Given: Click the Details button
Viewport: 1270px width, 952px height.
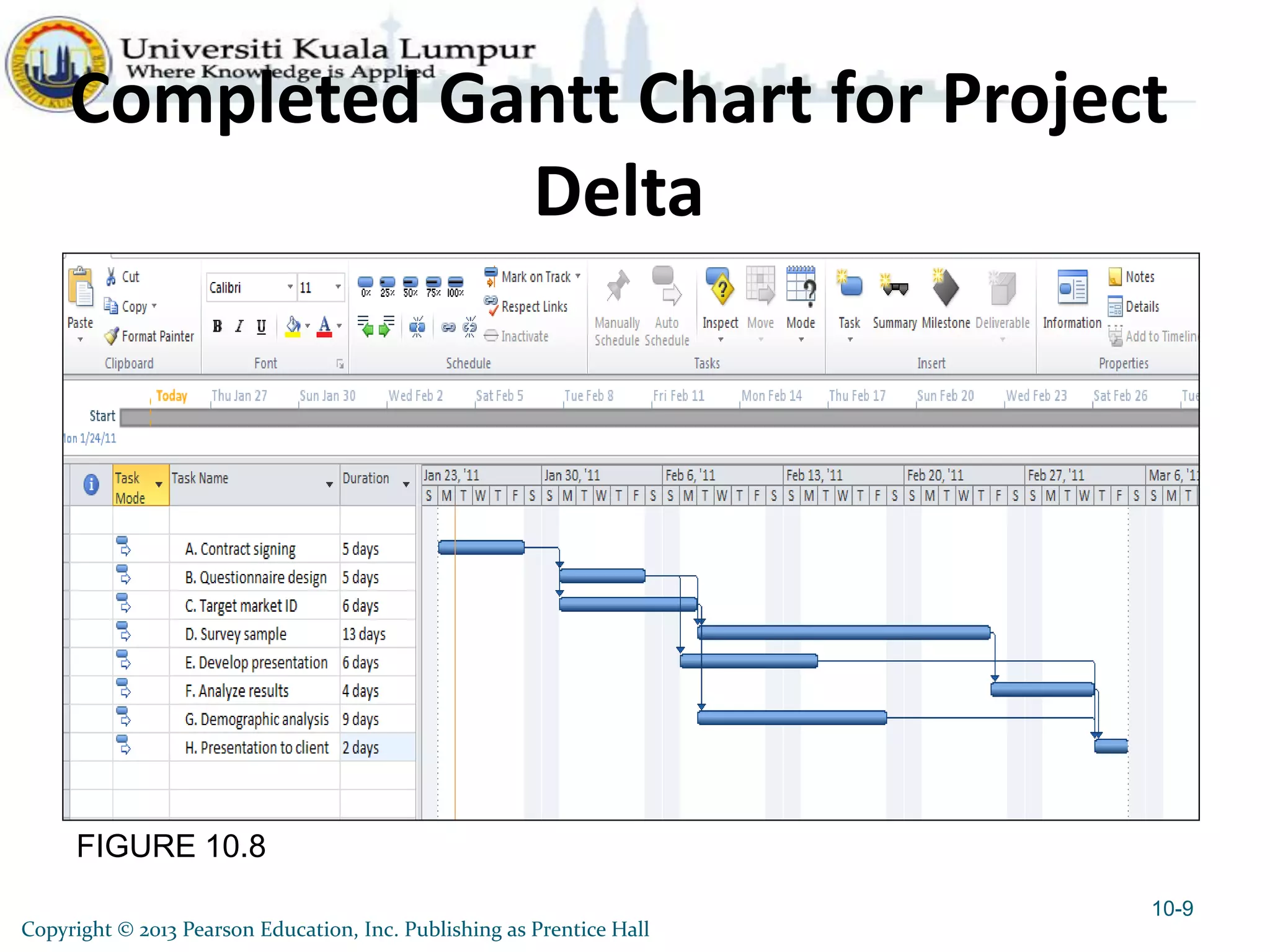Looking at the screenshot, I should point(1134,306).
